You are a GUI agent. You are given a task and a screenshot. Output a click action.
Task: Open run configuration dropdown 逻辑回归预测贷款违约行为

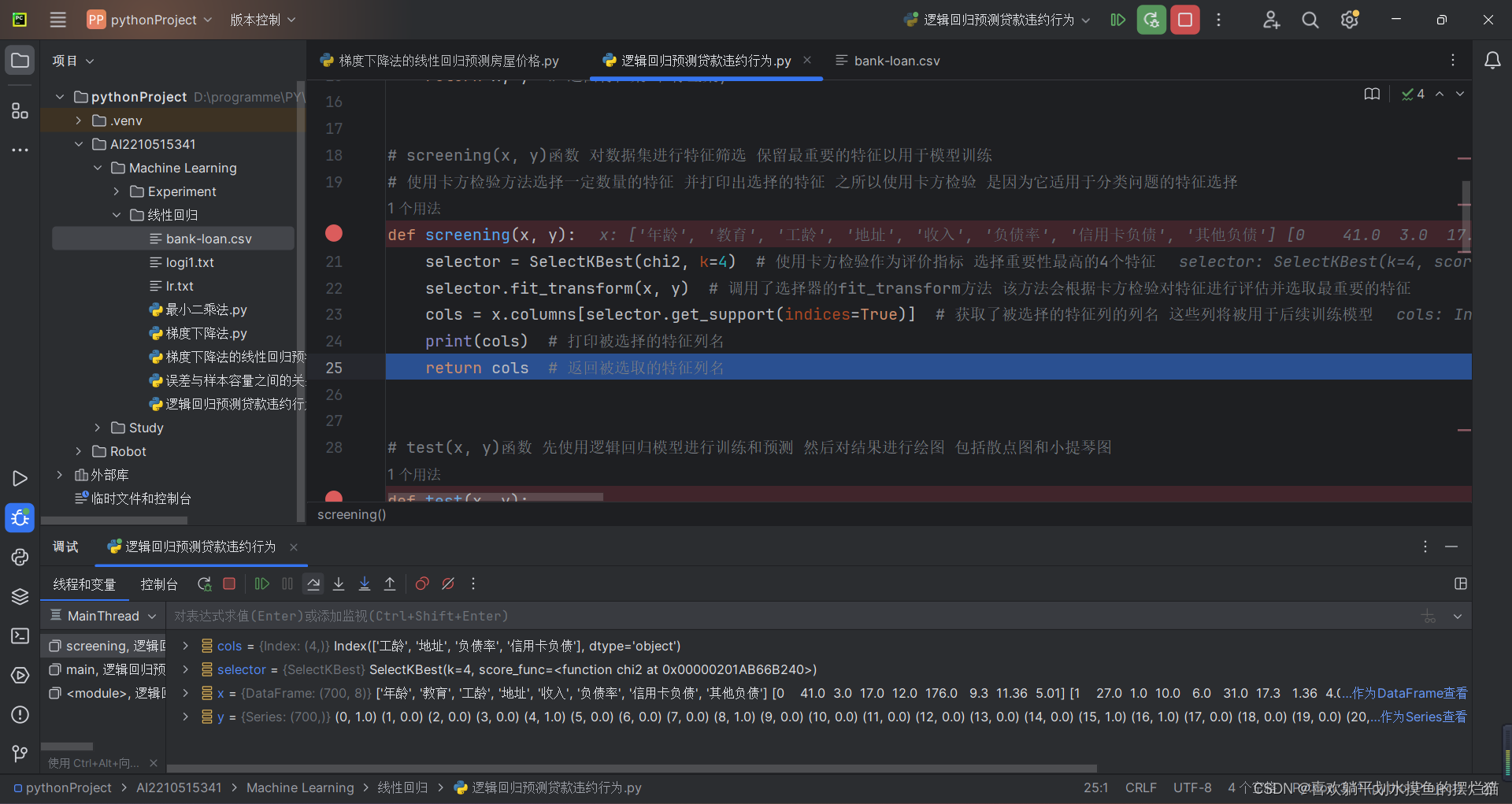(x=997, y=20)
